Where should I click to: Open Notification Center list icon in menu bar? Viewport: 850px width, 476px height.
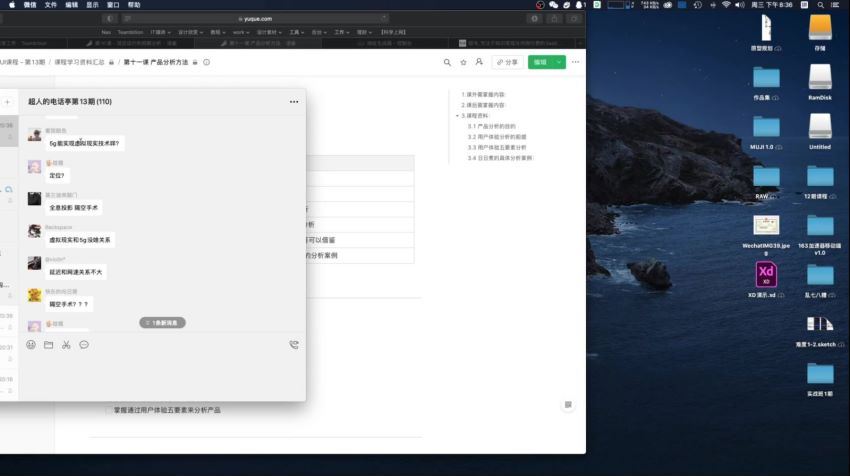(x=835, y=5)
